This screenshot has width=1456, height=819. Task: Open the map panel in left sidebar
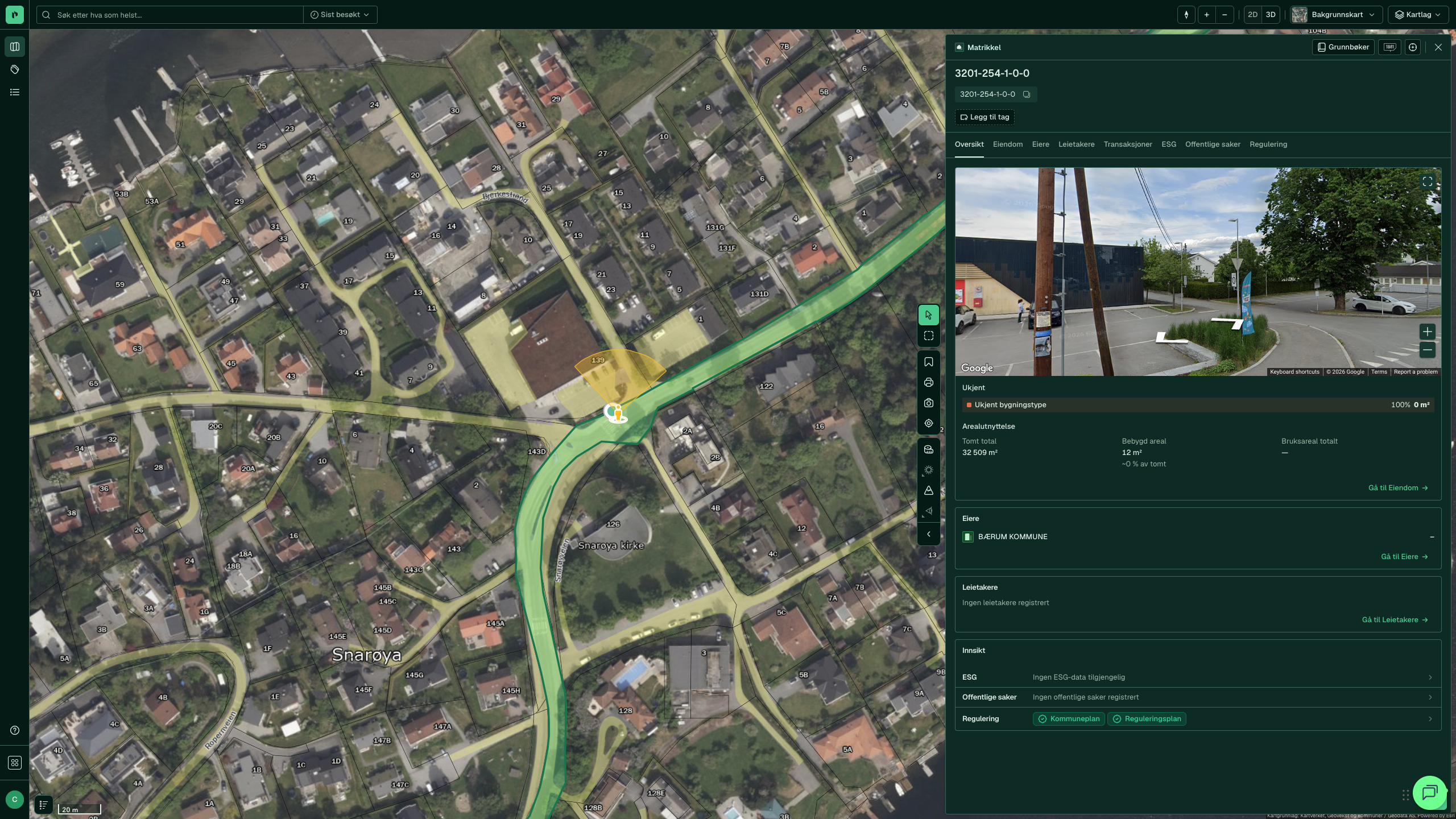click(15, 47)
